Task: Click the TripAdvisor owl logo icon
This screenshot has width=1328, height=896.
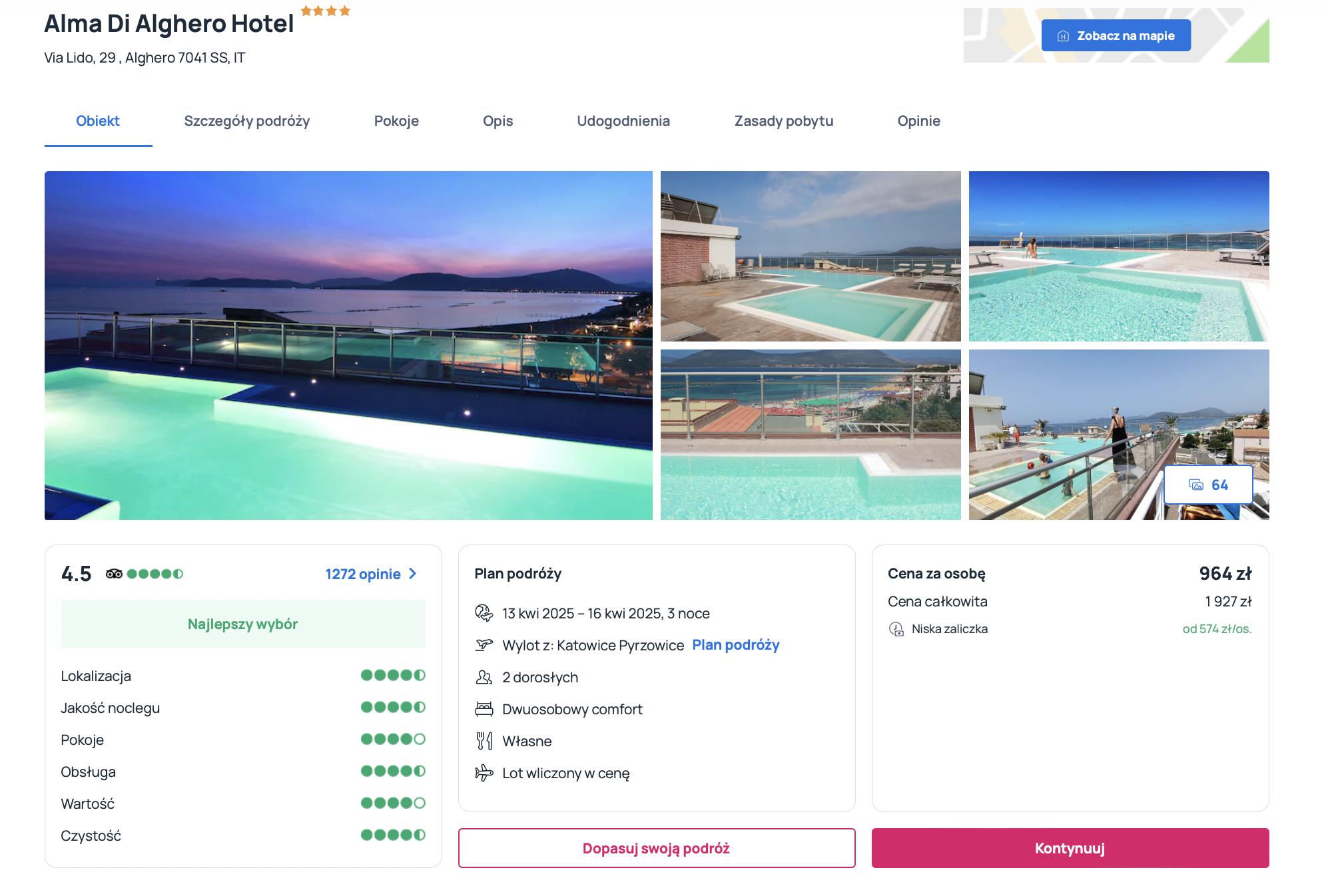Action: tap(114, 574)
